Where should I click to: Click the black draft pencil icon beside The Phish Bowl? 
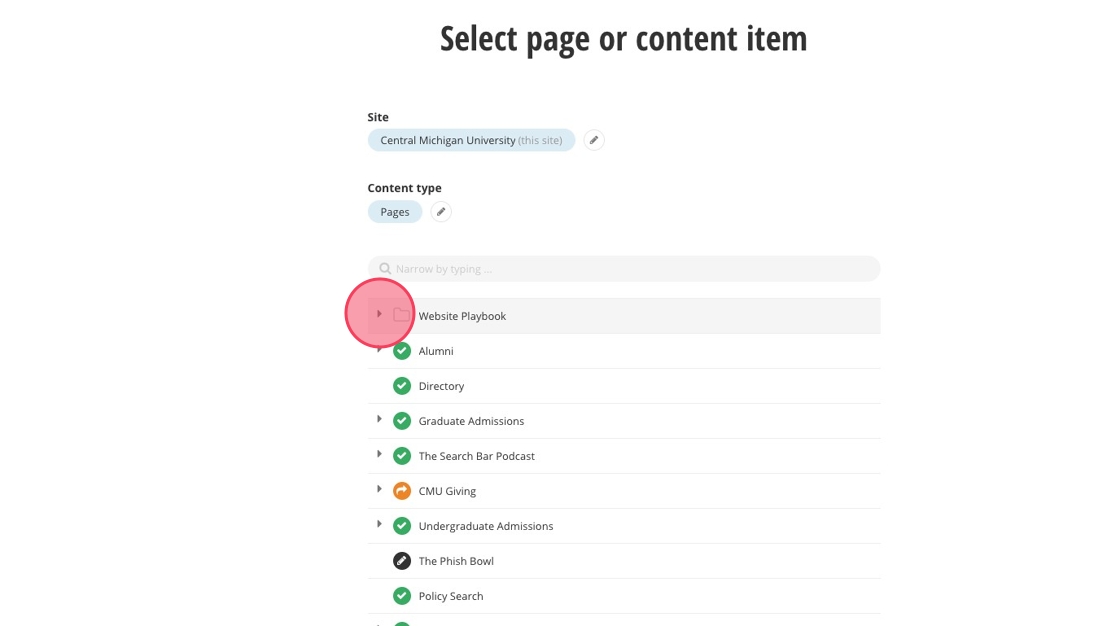[x=402, y=561]
